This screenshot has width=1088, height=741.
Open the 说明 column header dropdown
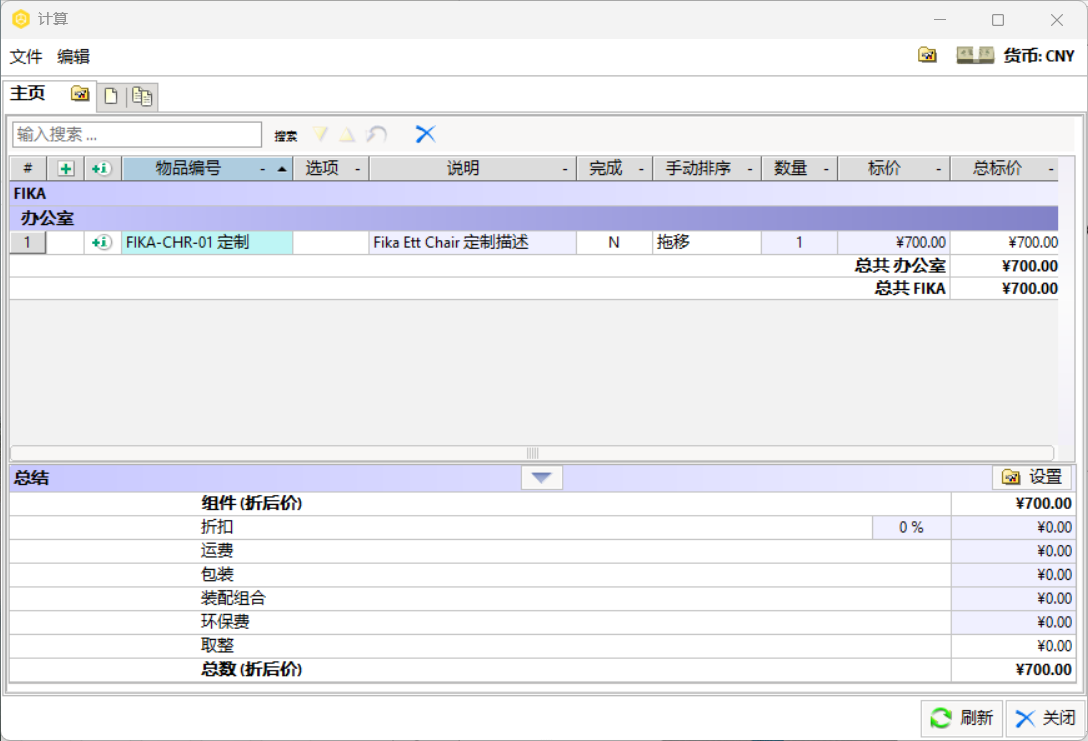tap(565, 169)
